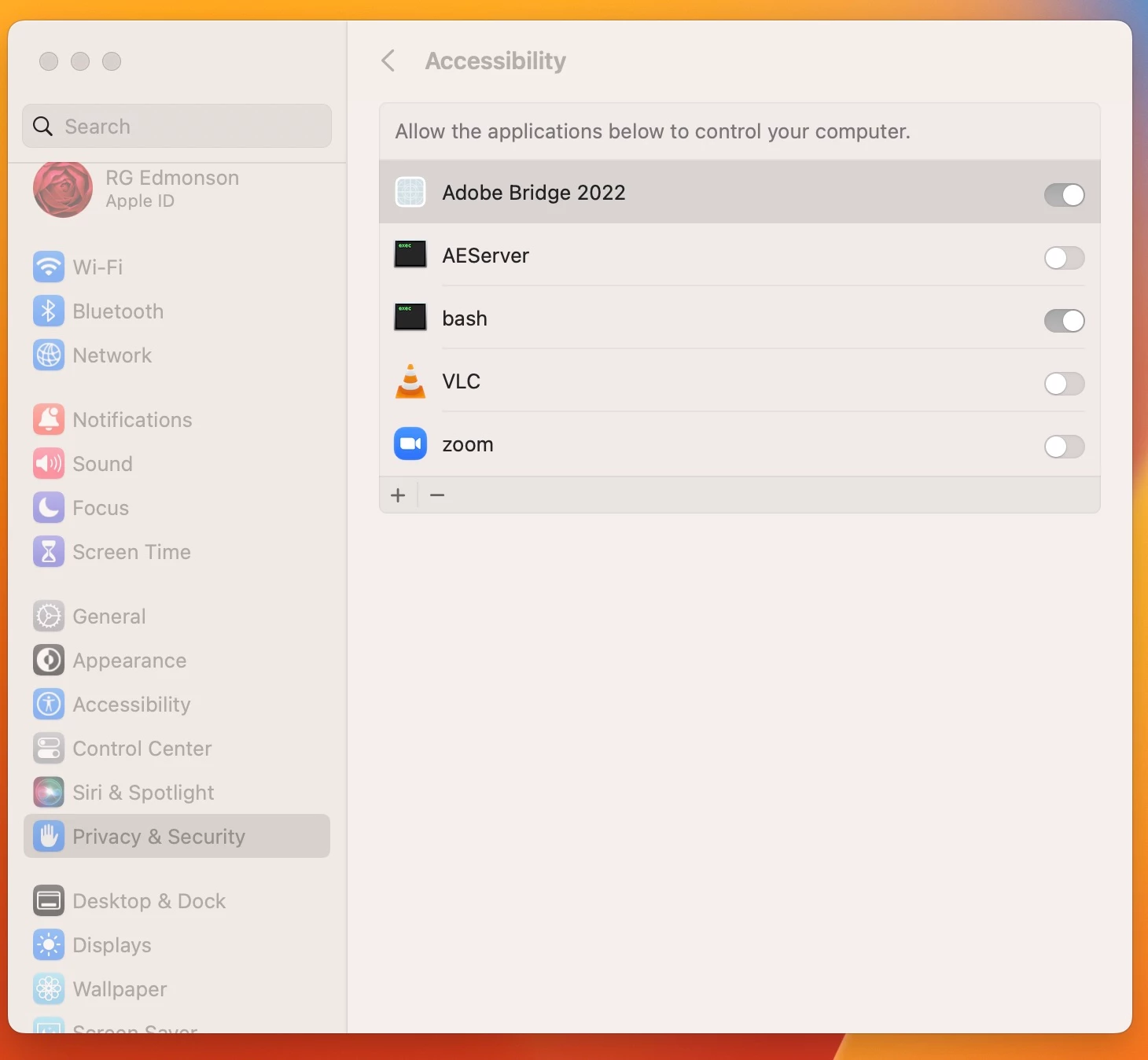Click the Sound speaker icon
1148x1060 pixels.
[x=49, y=464]
